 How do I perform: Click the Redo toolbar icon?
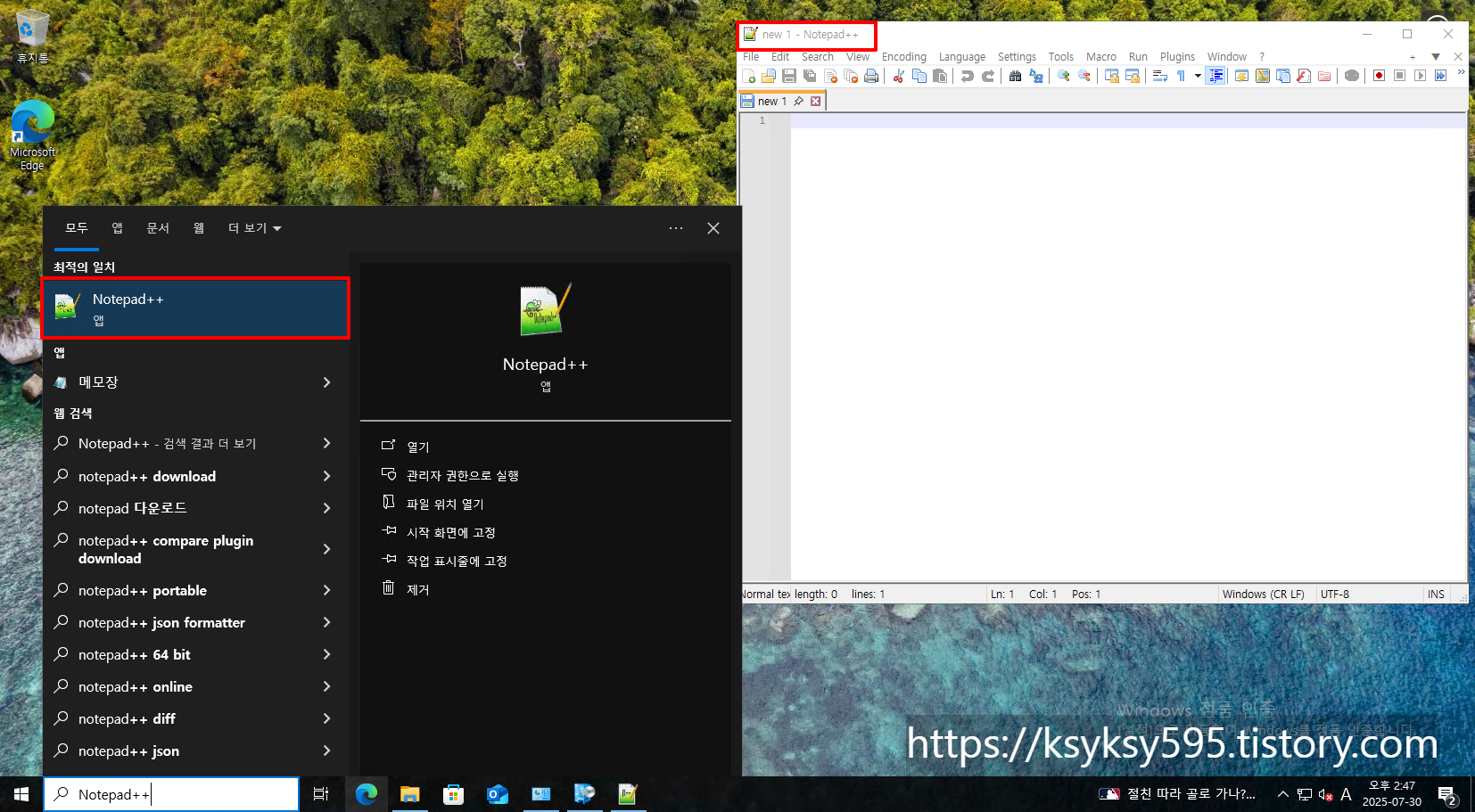click(x=988, y=76)
